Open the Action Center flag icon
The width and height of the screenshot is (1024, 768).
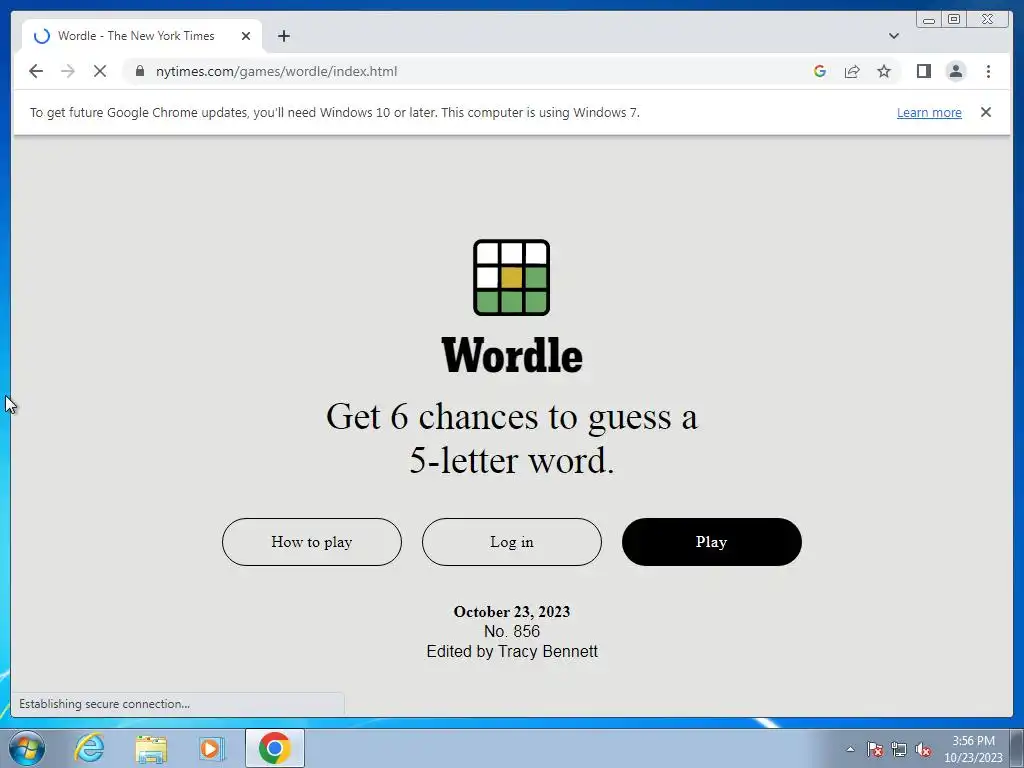tap(874, 749)
